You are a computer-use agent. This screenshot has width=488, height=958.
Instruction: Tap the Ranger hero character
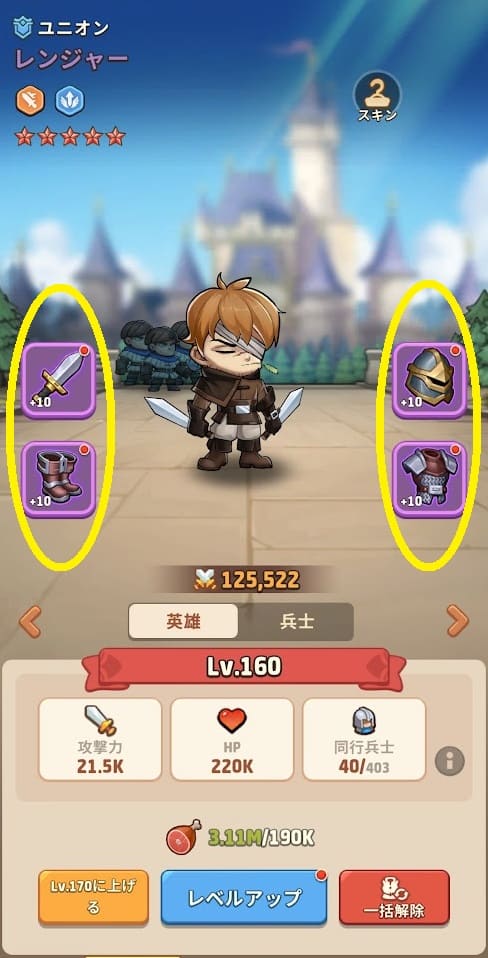tap(227, 374)
